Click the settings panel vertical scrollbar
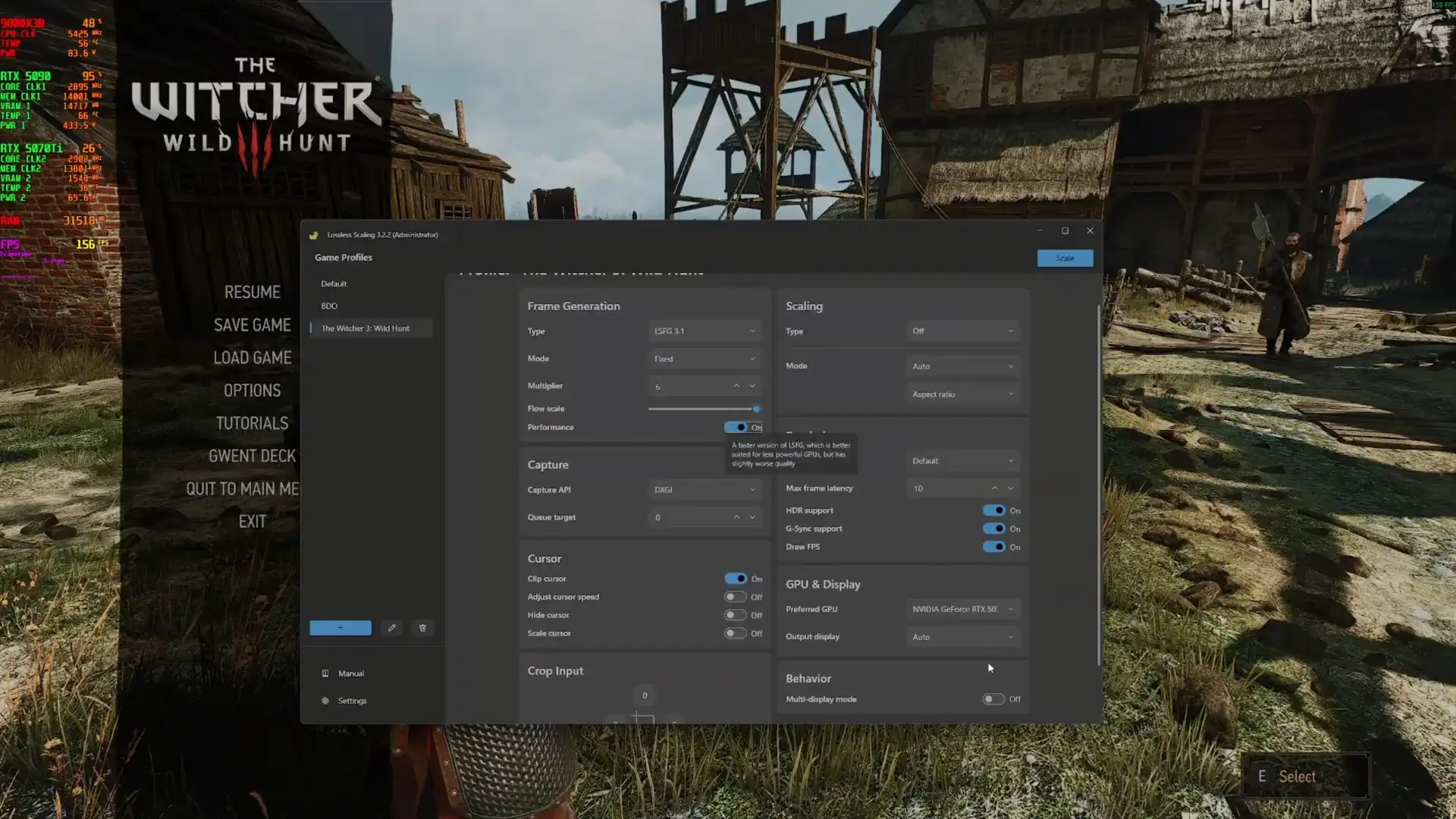This screenshot has height=819, width=1456. 1098,485
